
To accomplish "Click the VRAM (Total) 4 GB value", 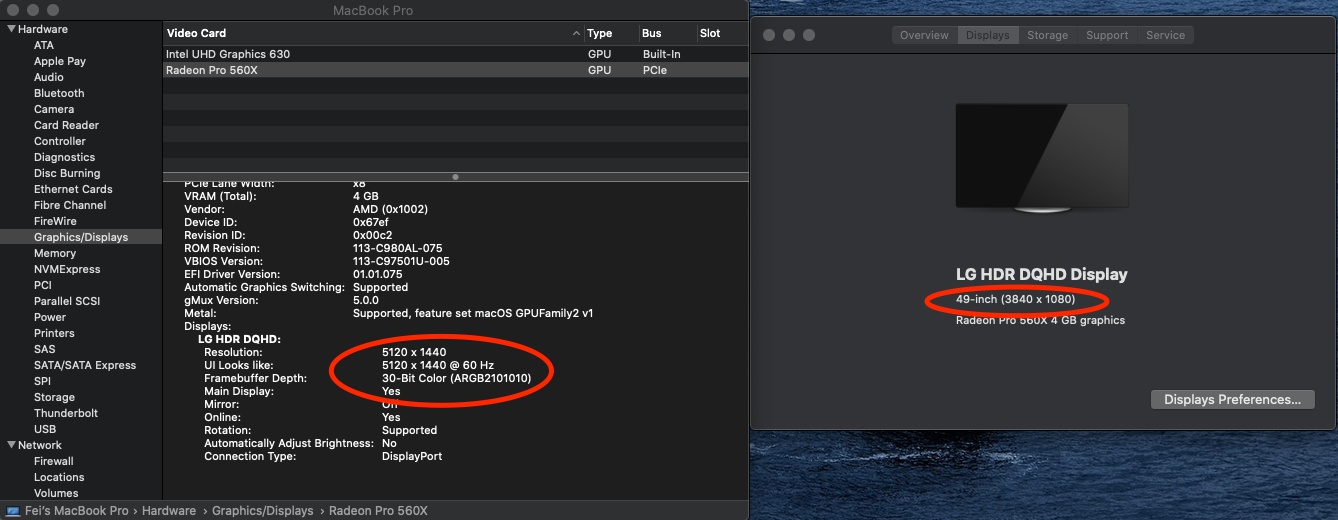I will point(366,197).
